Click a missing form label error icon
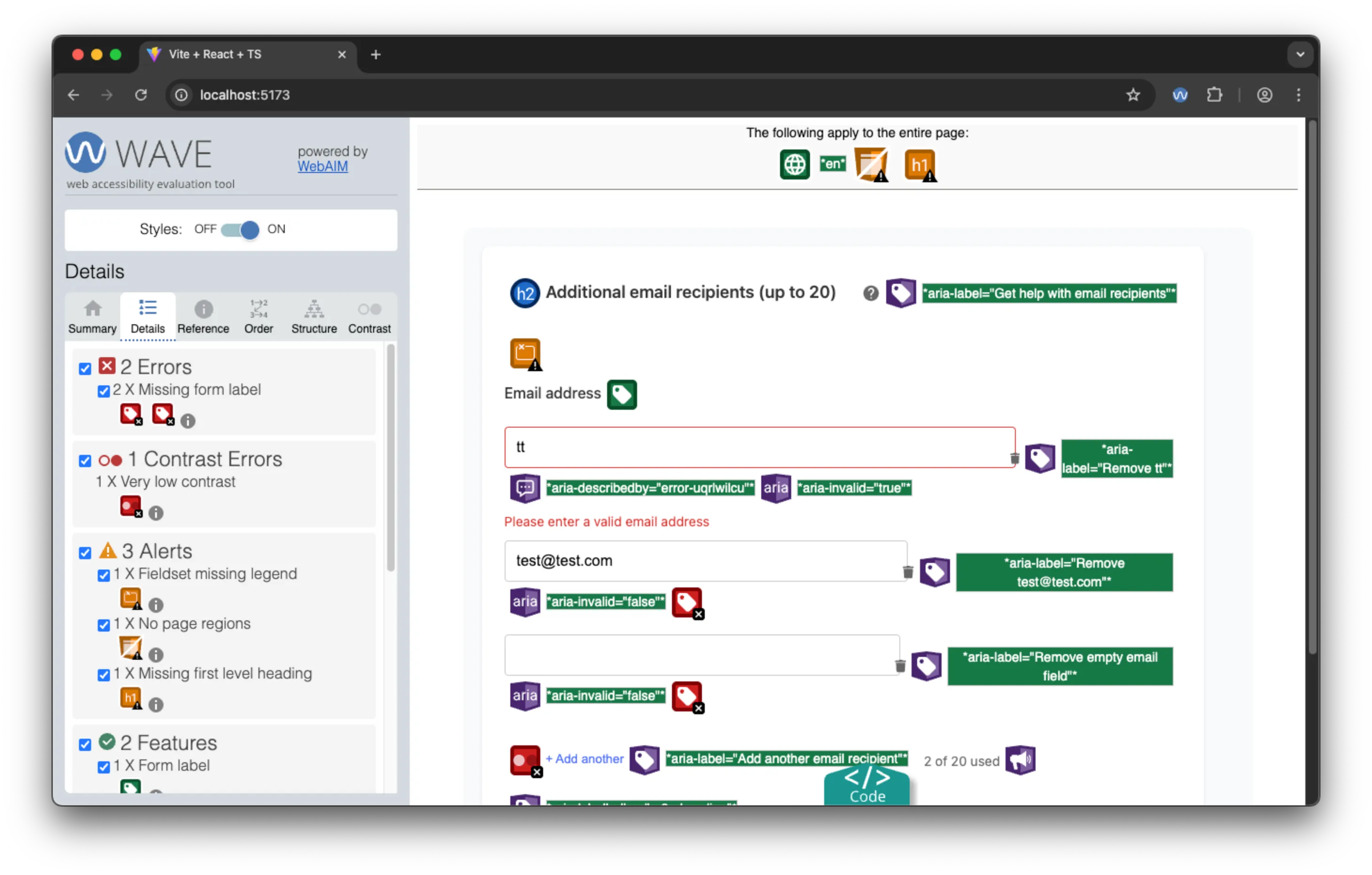Screen dimensions: 1372x875 (131, 414)
